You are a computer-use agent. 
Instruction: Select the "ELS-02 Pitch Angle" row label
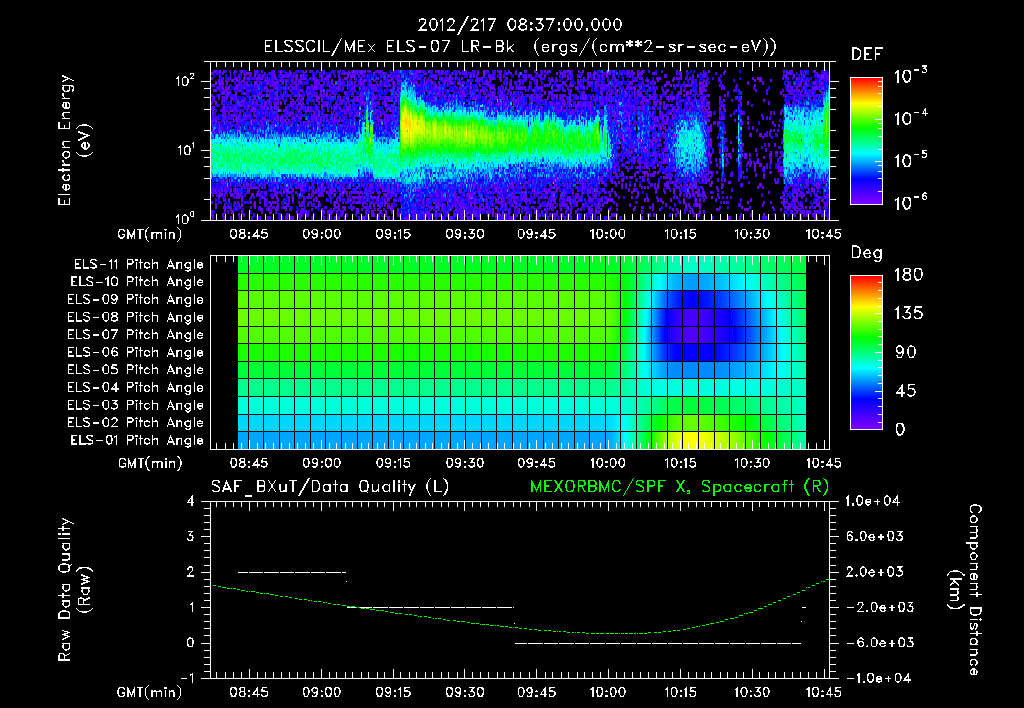136,423
